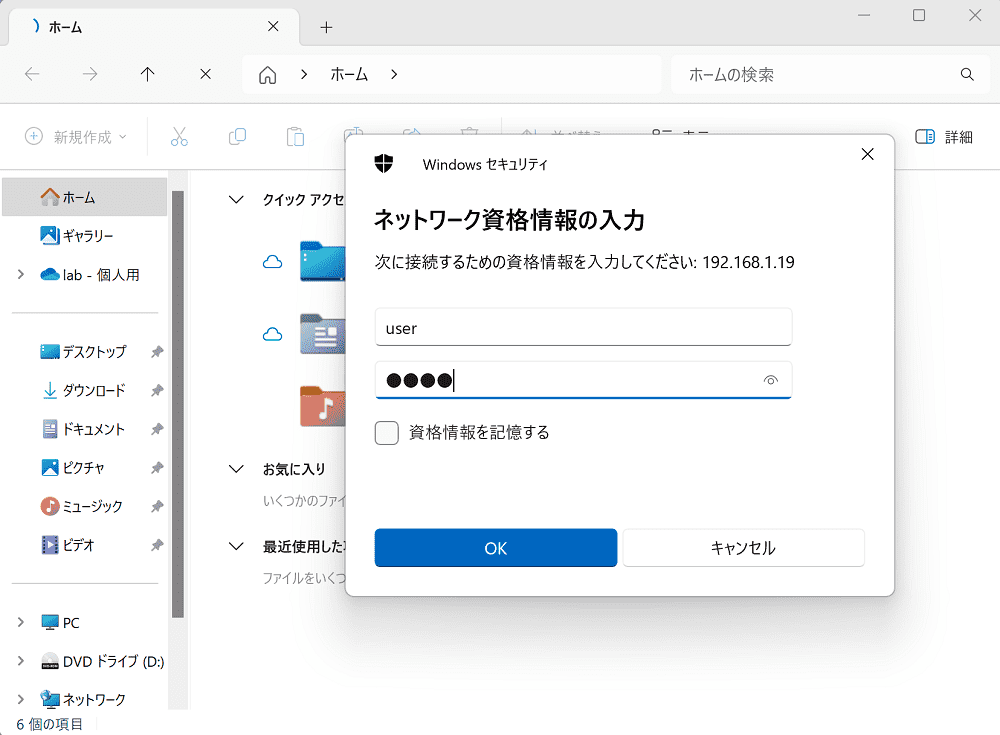Click OK in the Windows Security dialog

point(496,547)
